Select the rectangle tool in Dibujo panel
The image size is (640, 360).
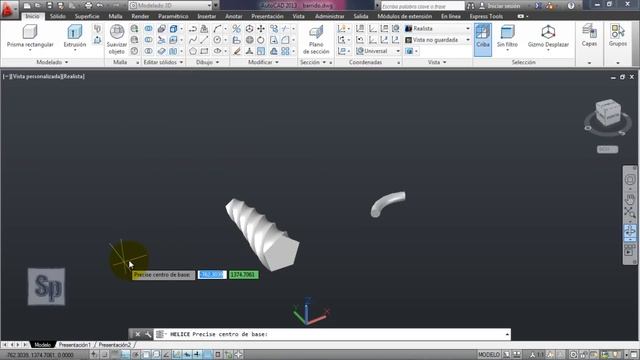pyautogui.click(x=204, y=51)
